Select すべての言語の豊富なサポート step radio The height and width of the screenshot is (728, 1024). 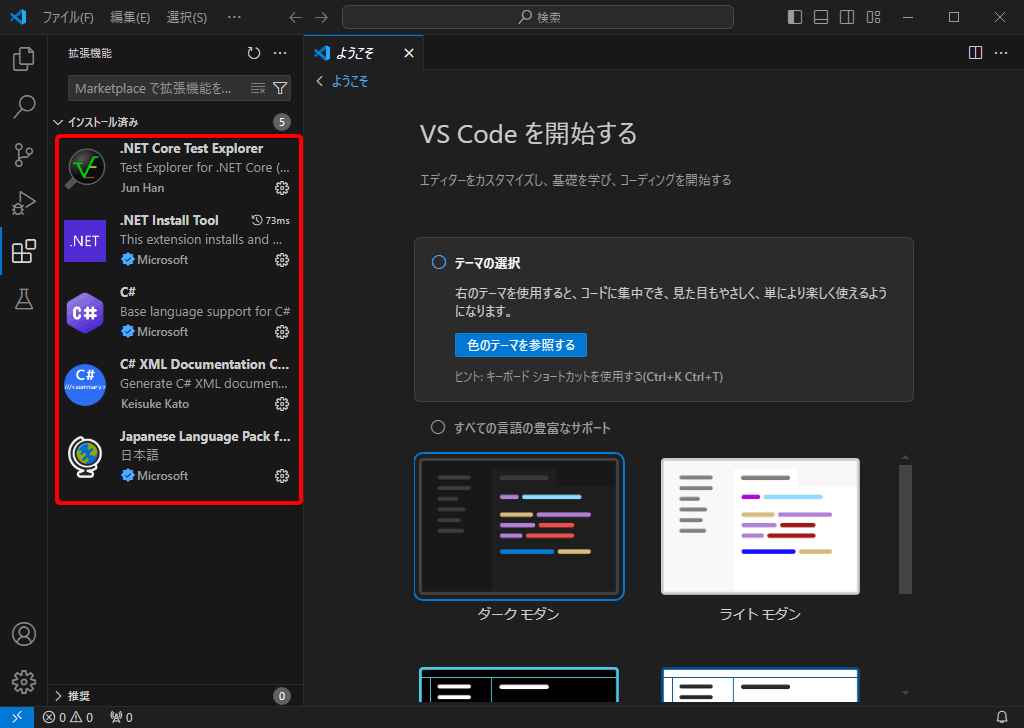click(438, 428)
